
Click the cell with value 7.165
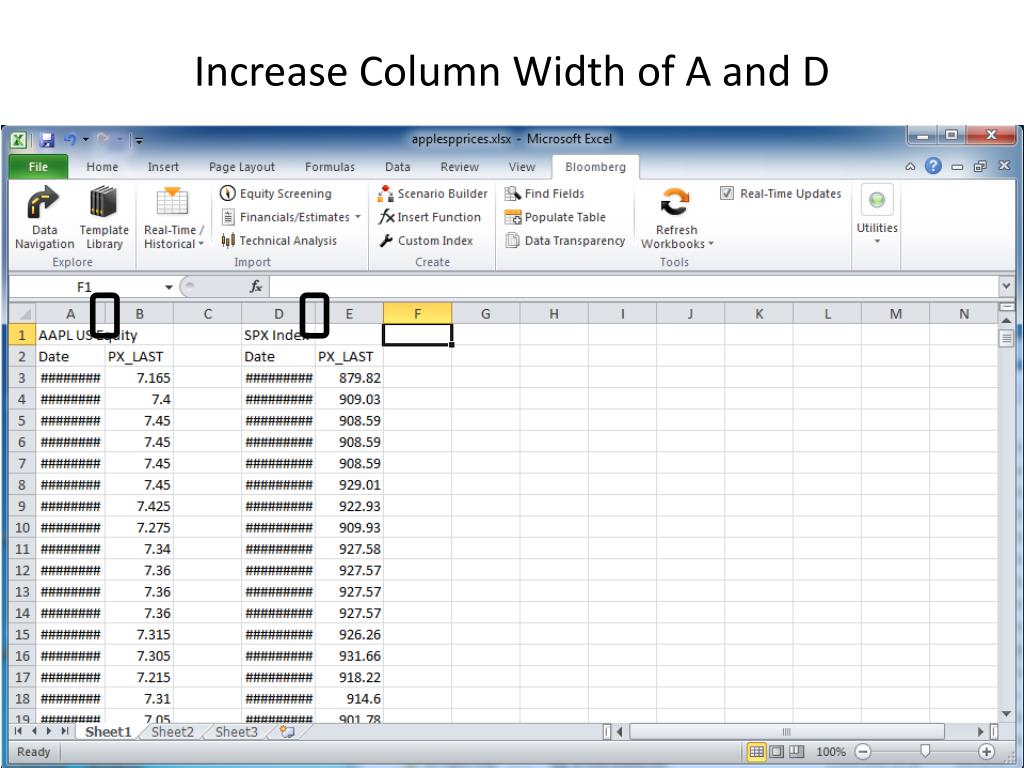[139, 378]
